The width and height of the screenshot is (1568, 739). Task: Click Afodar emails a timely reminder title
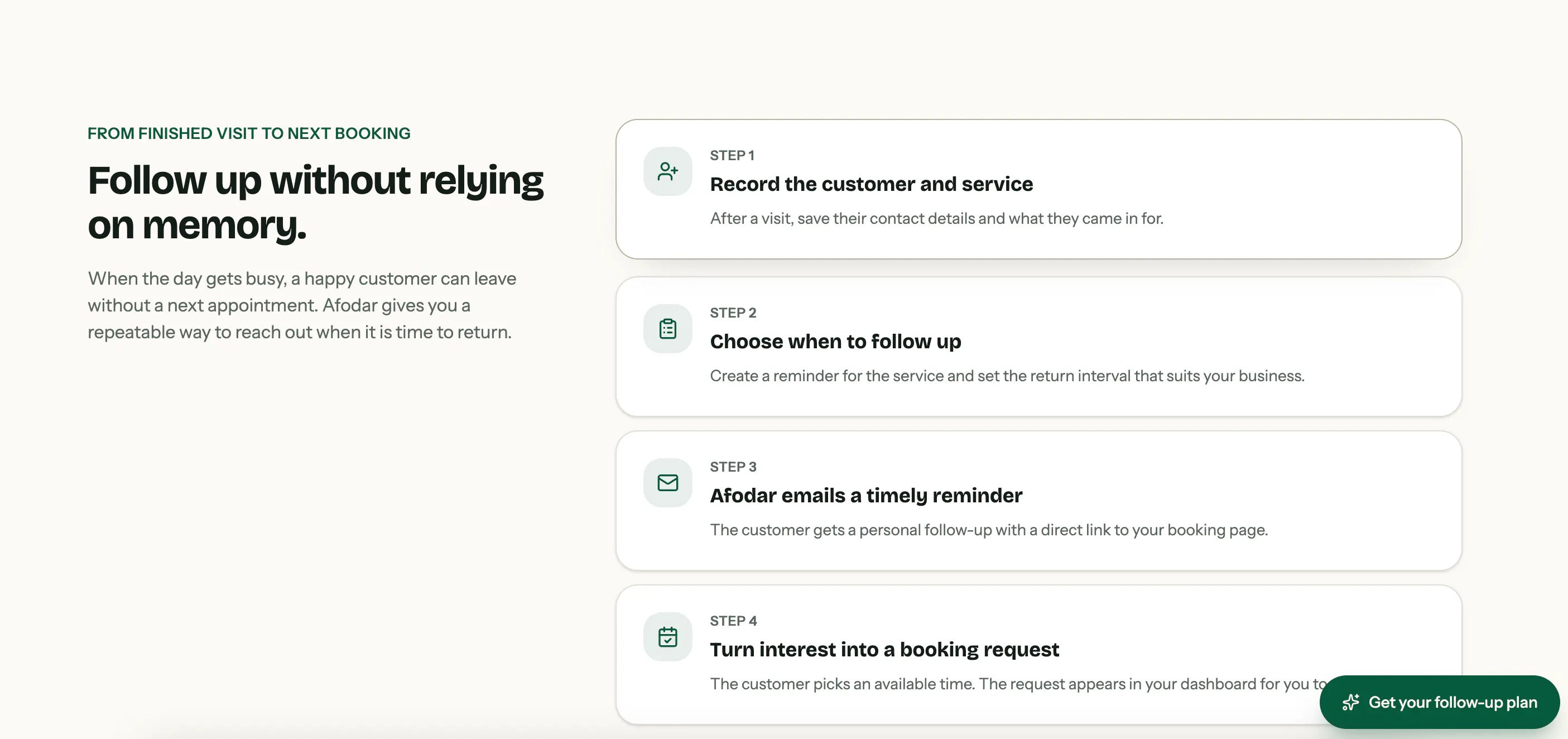[865, 496]
